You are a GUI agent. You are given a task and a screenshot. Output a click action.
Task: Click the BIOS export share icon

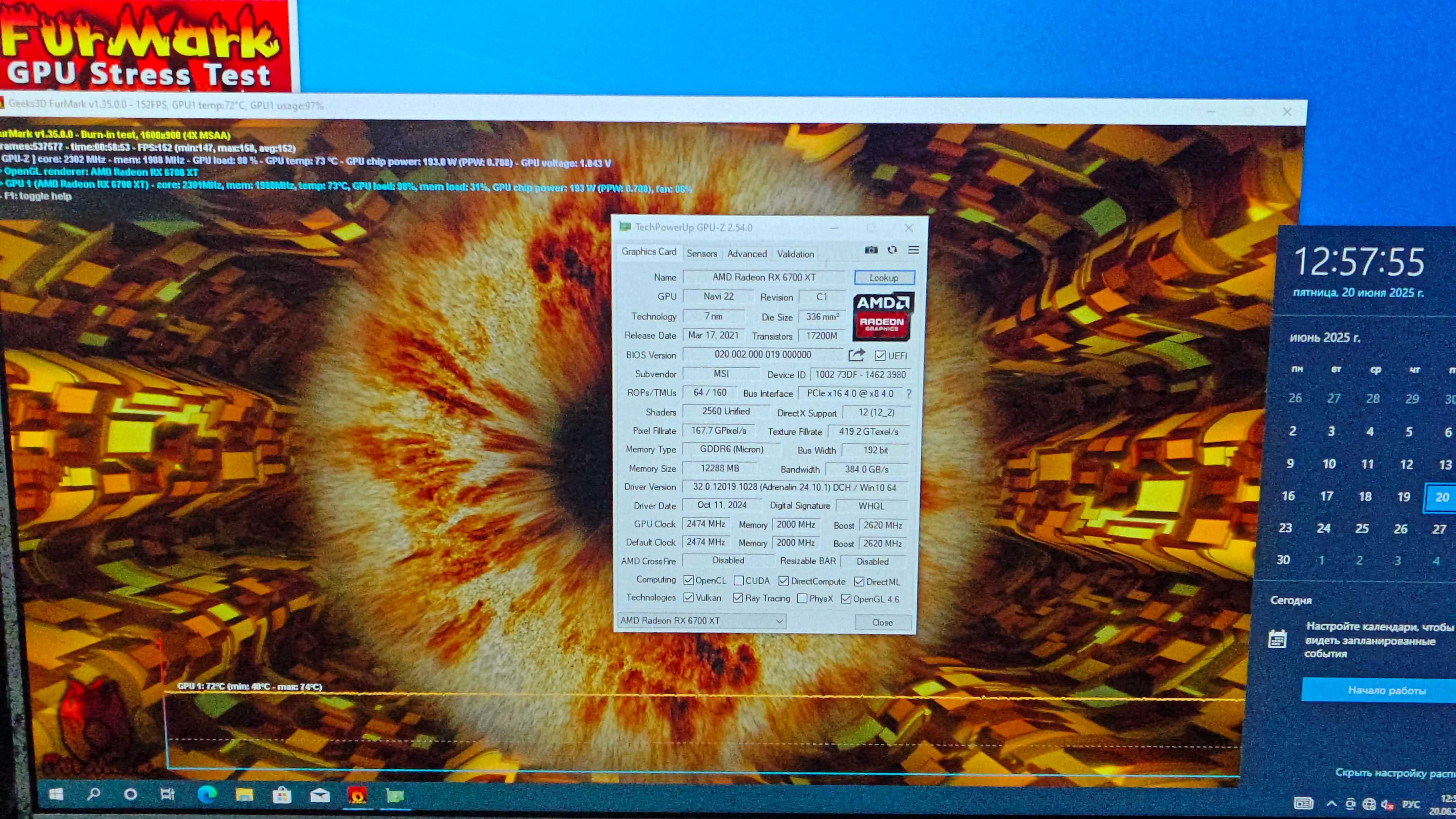[857, 355]
